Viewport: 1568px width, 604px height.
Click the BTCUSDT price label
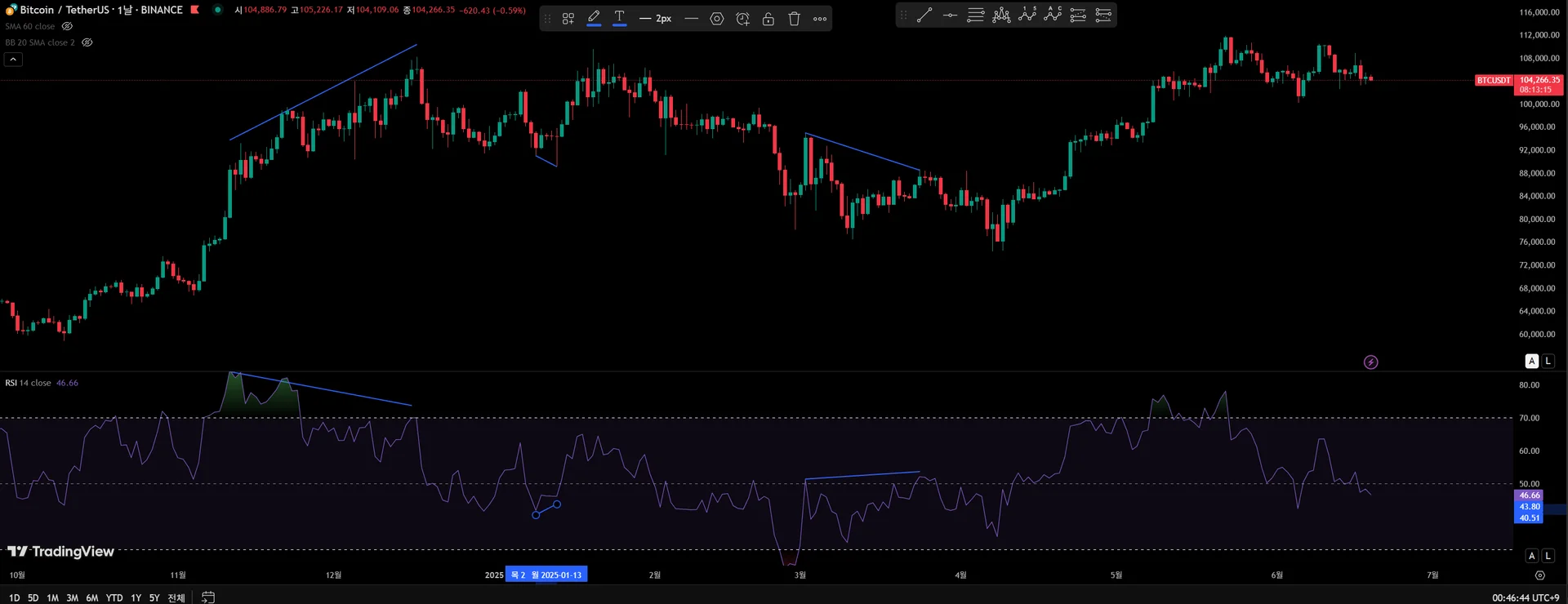tap(1494, 80)
